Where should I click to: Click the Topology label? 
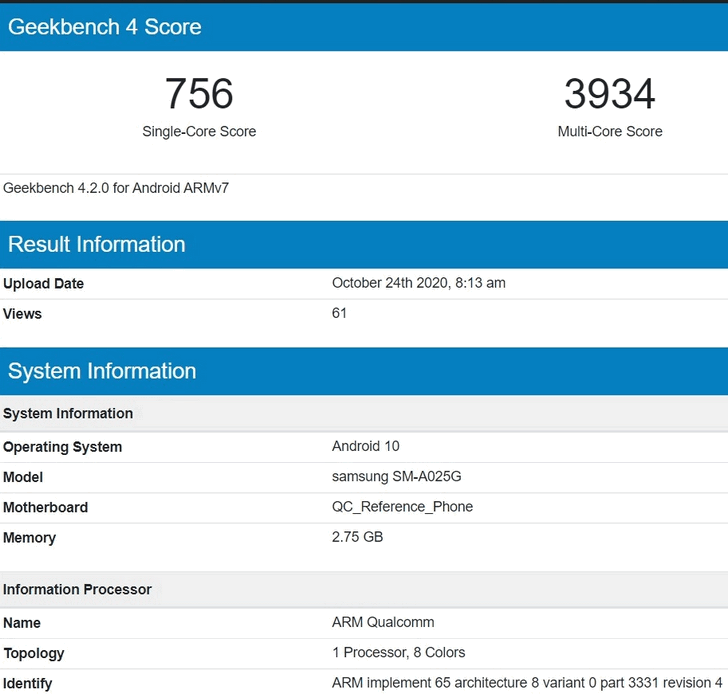(x=33, y=653)
